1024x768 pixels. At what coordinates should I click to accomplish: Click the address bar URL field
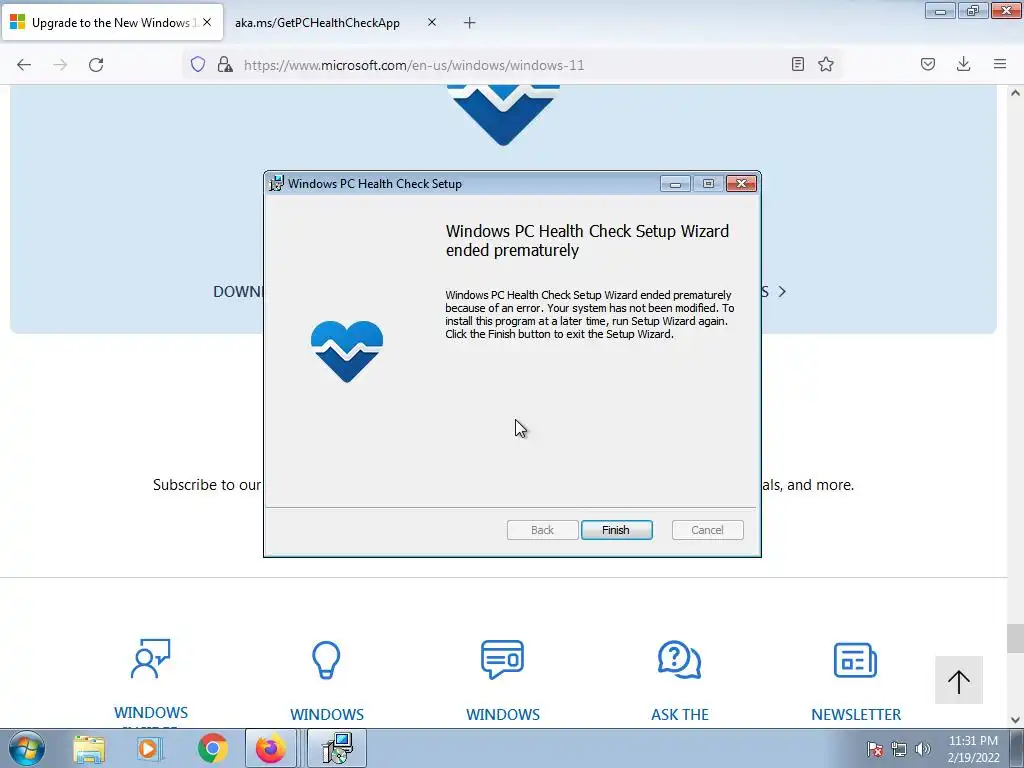coord(511,65)
